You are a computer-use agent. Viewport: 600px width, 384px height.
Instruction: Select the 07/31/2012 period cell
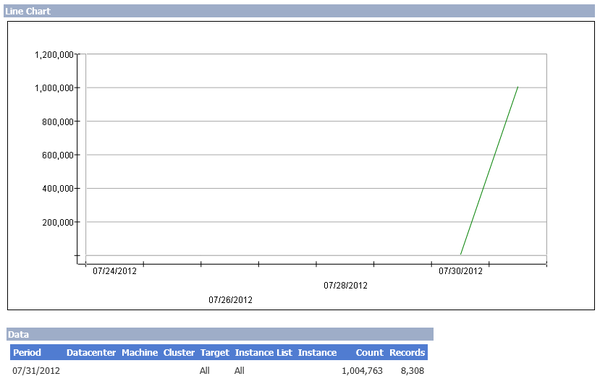coord(36,371)
